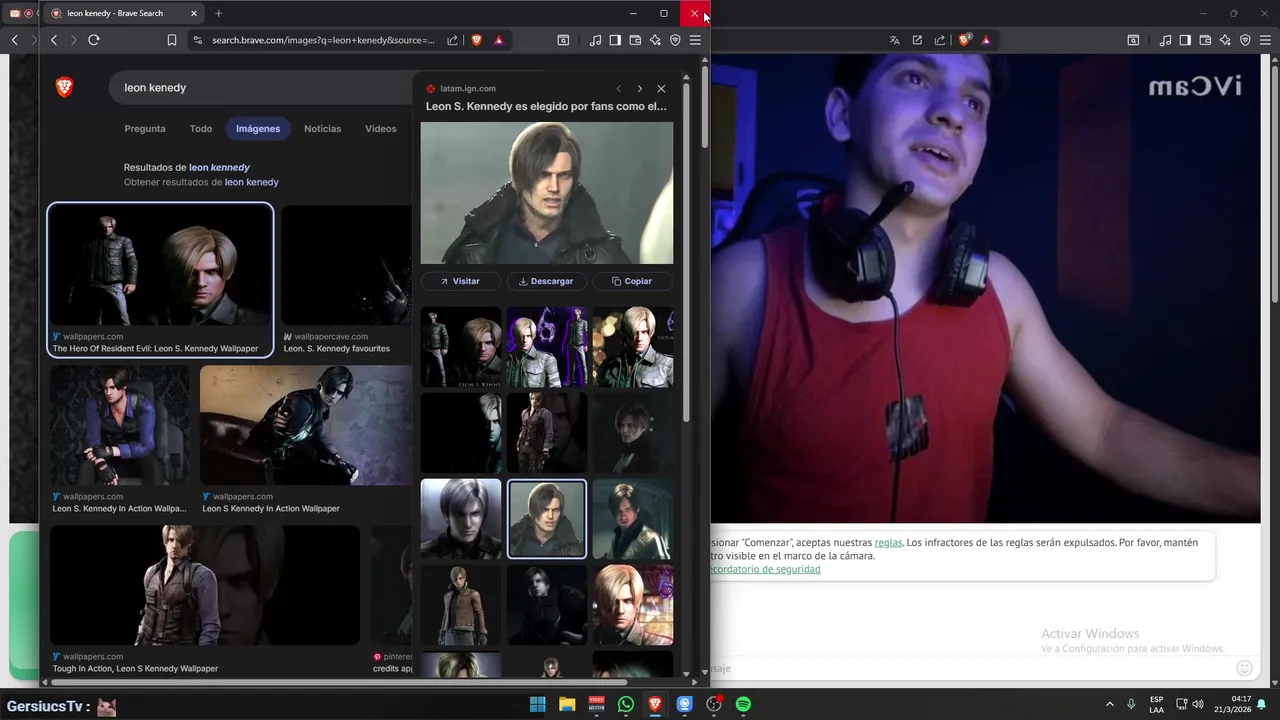
Task: Open emoji picker in chat box
Action: coord(1244,668)
